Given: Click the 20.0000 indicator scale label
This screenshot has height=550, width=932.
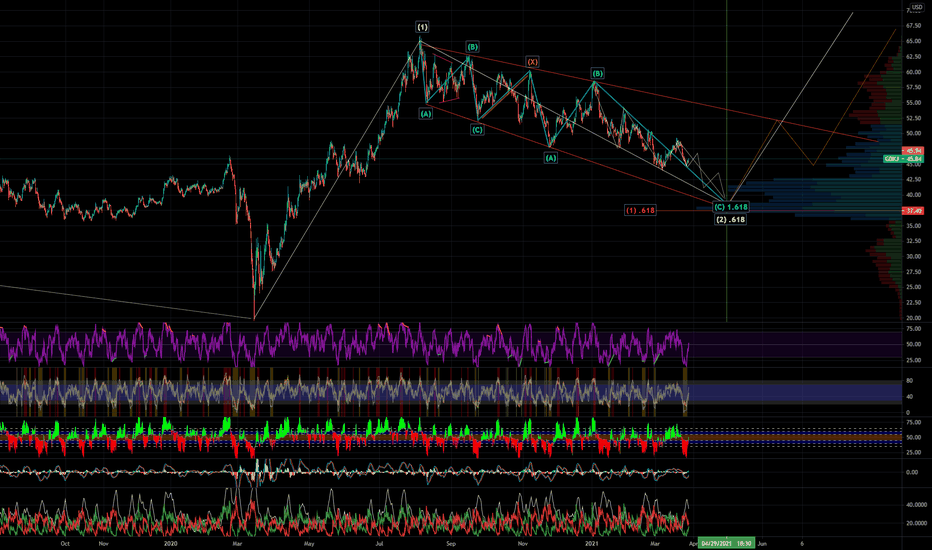Looking at the screenshot, I should pyautogui.click(x=916, y=523).
